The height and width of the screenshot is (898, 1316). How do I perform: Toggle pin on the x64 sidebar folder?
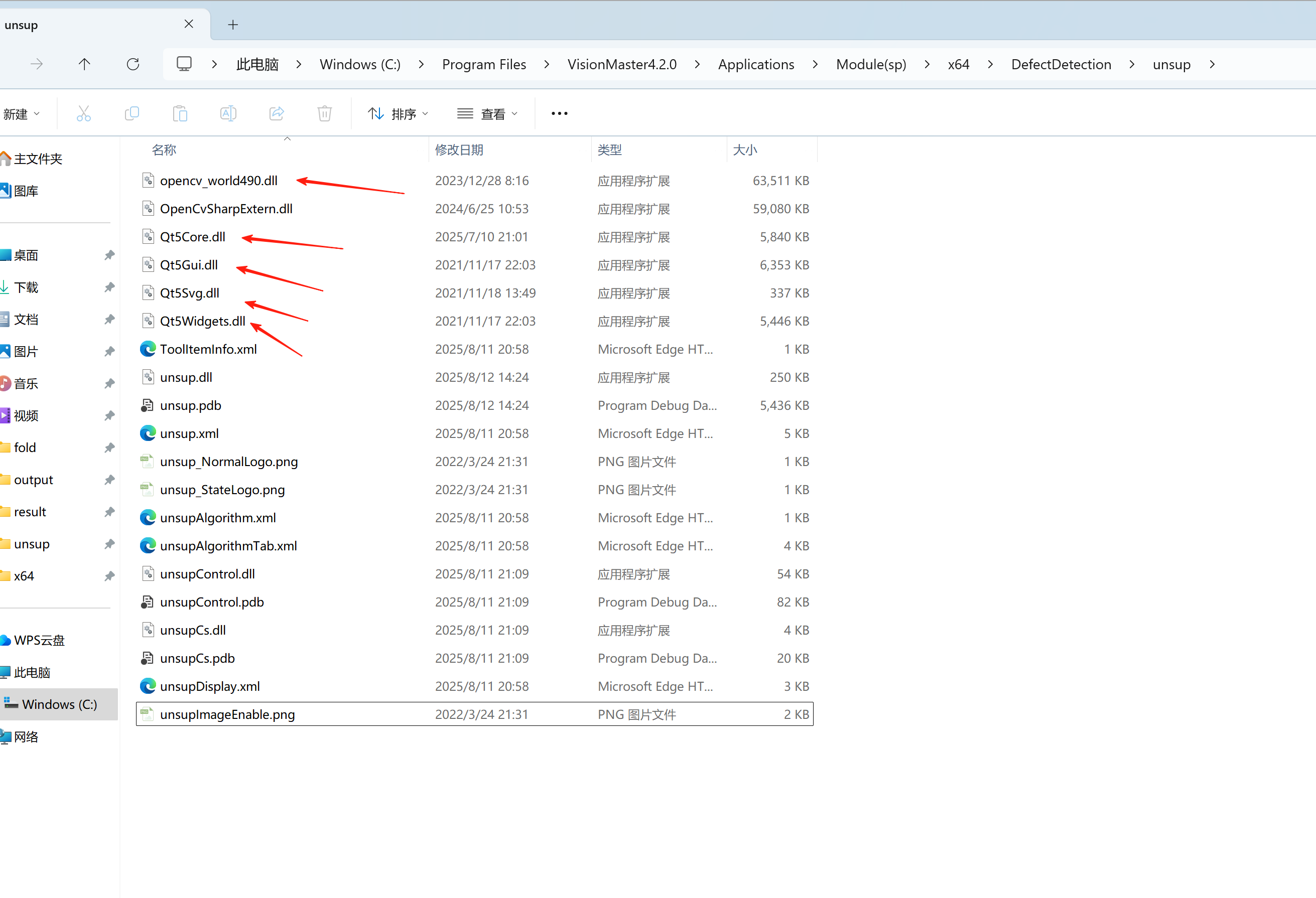coord(109,576)
